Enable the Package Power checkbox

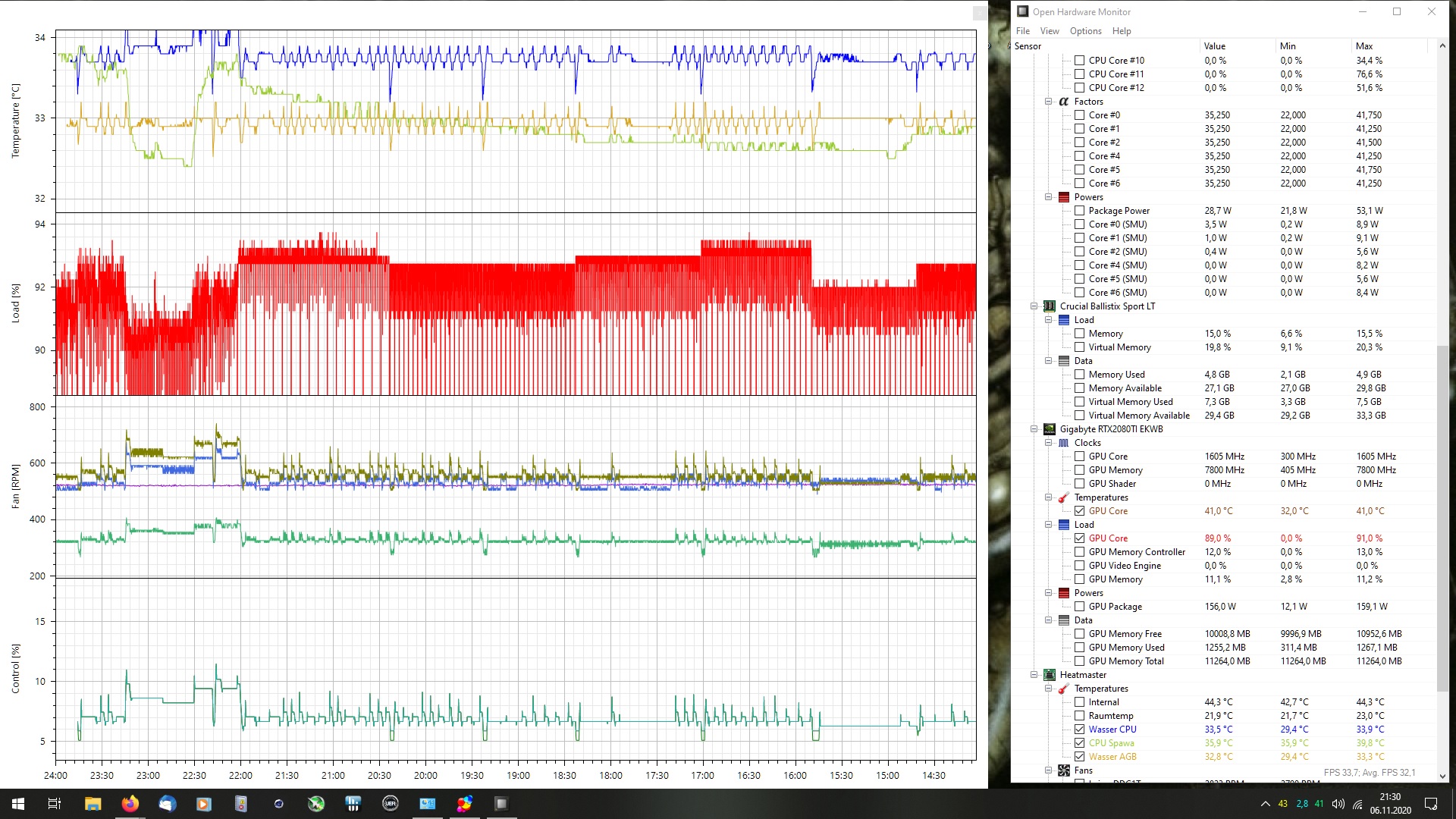(x=1079, y=211)
